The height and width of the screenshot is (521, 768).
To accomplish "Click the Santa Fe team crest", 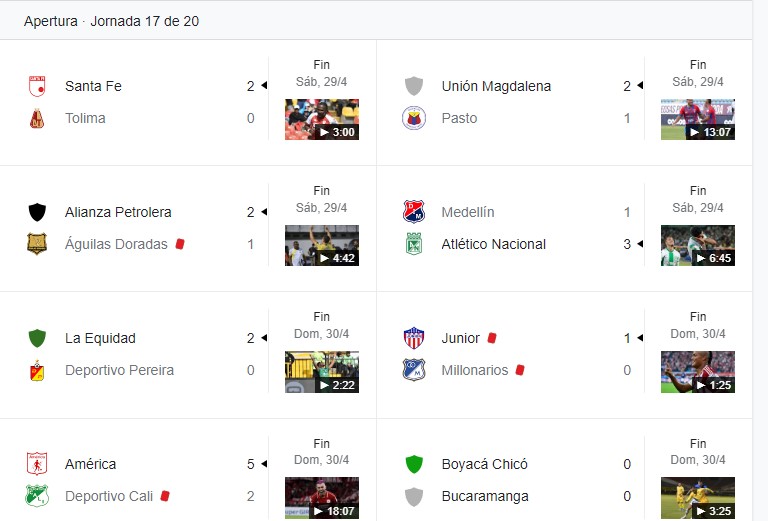I will coord(37,86).
